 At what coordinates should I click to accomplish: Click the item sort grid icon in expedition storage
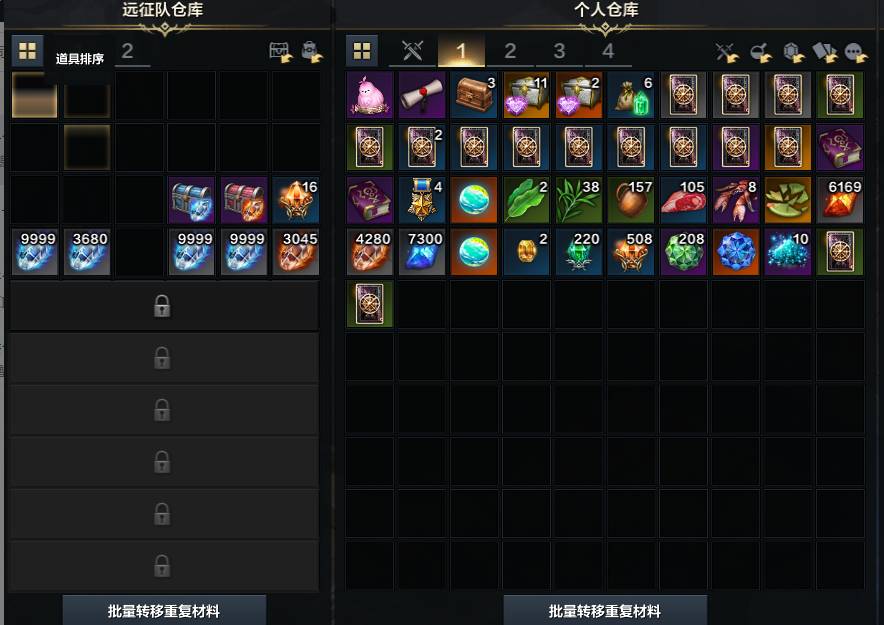coord(27,51)
